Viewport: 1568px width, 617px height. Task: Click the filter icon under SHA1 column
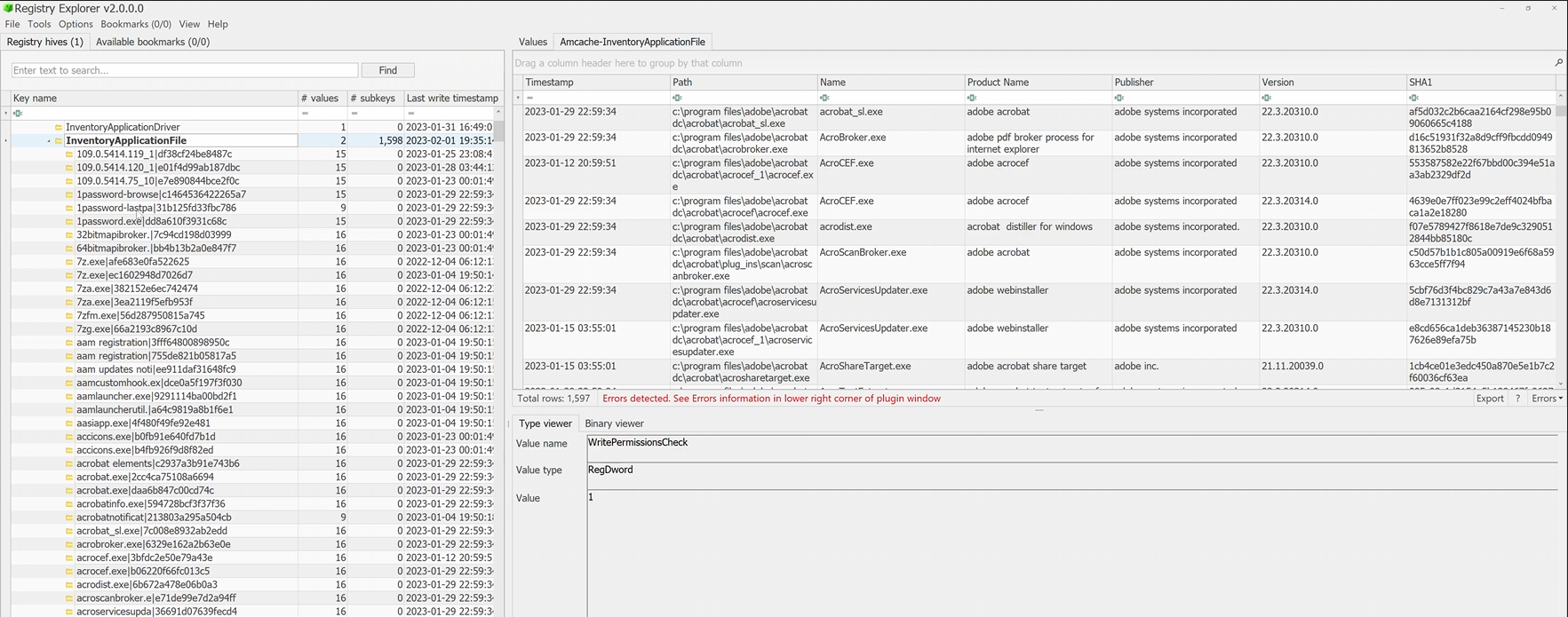(1413, 98)
